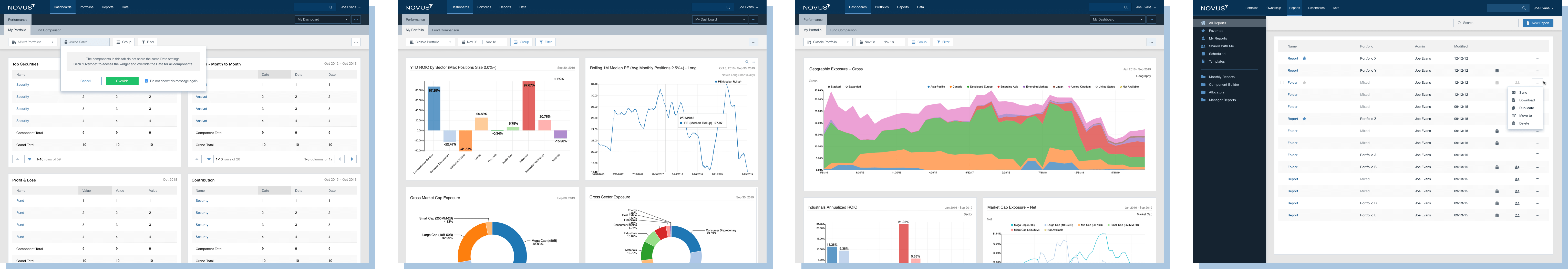Select Download icon in the row context menu
This screenshot has height=269, width=1568.
coord(1514,100)
